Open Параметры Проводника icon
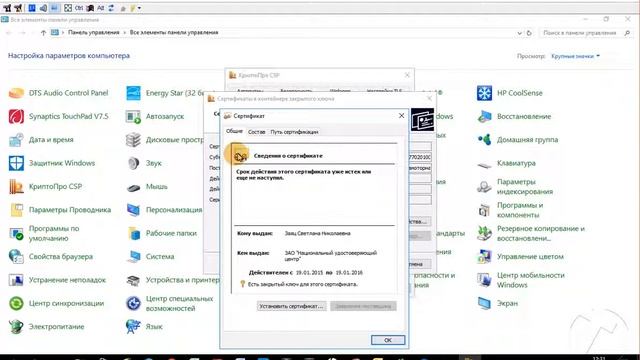This screenshot has height=360, width=640. coord(16,210)
